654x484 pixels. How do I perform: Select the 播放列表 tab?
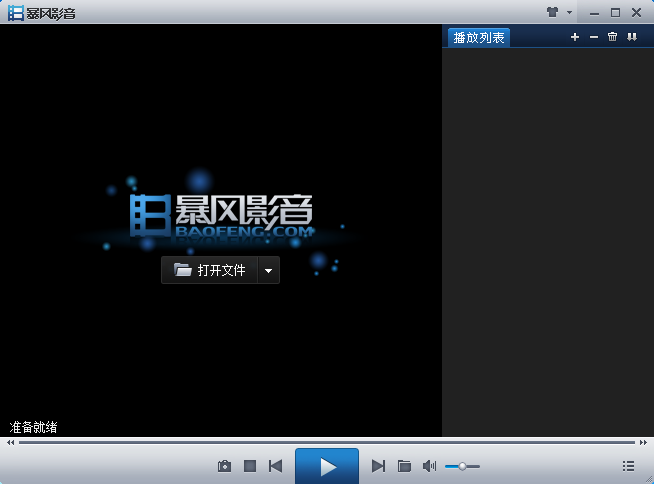click(x=479, y=38)
